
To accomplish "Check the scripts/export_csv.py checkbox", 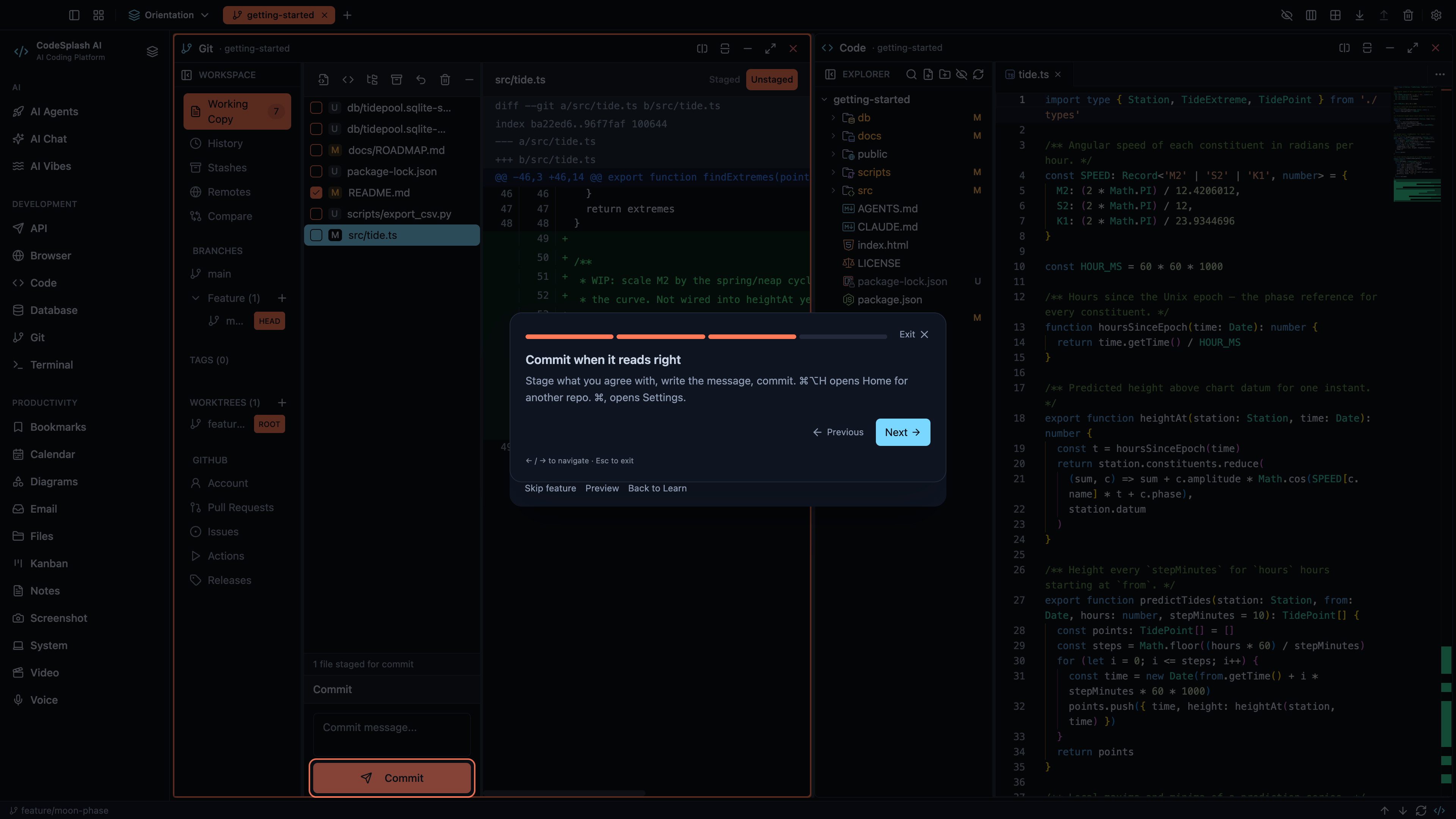I will (x=317, y=214).
